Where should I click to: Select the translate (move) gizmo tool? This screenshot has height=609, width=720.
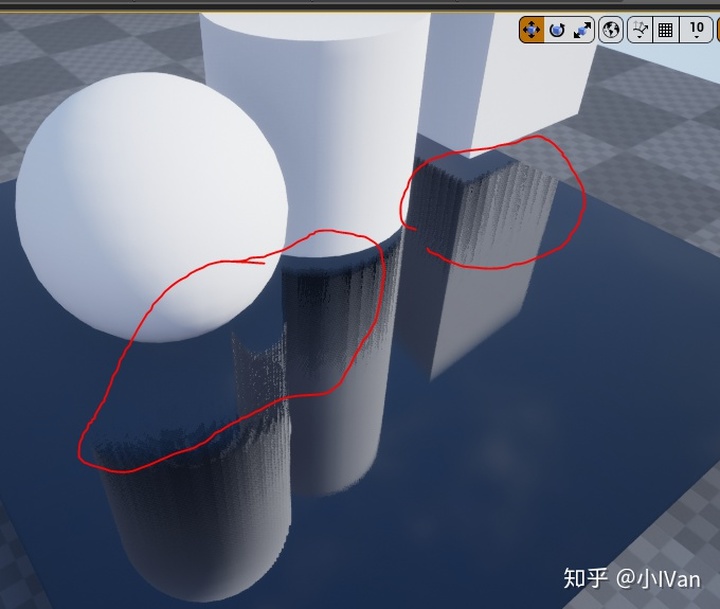pyautogui.click(x=532, y=30)
